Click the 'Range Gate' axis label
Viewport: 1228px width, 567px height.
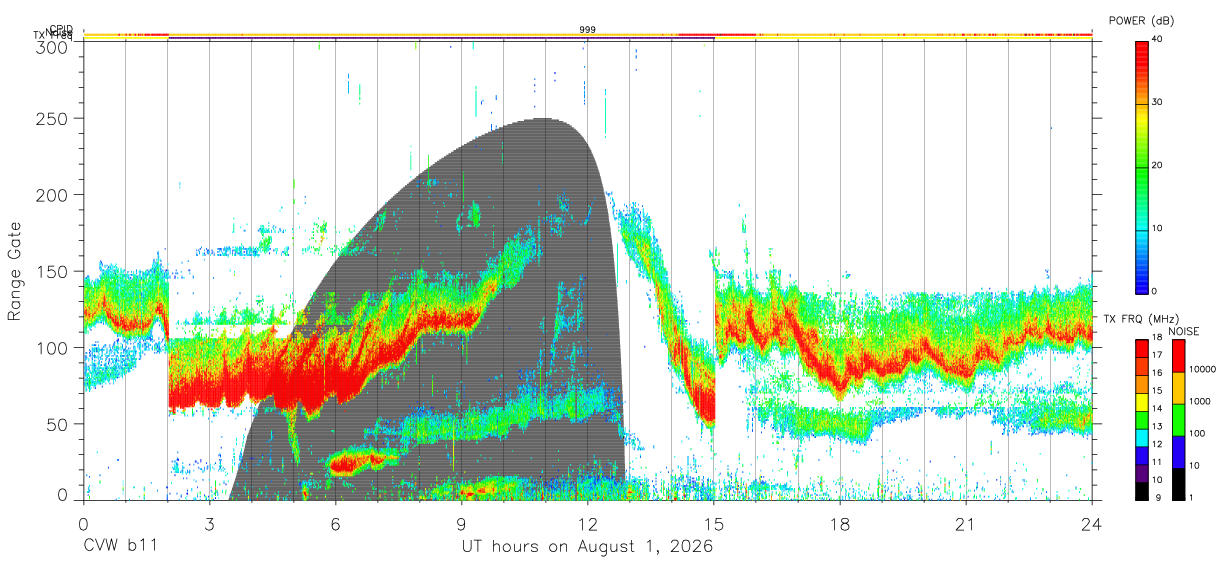point(16,272)
